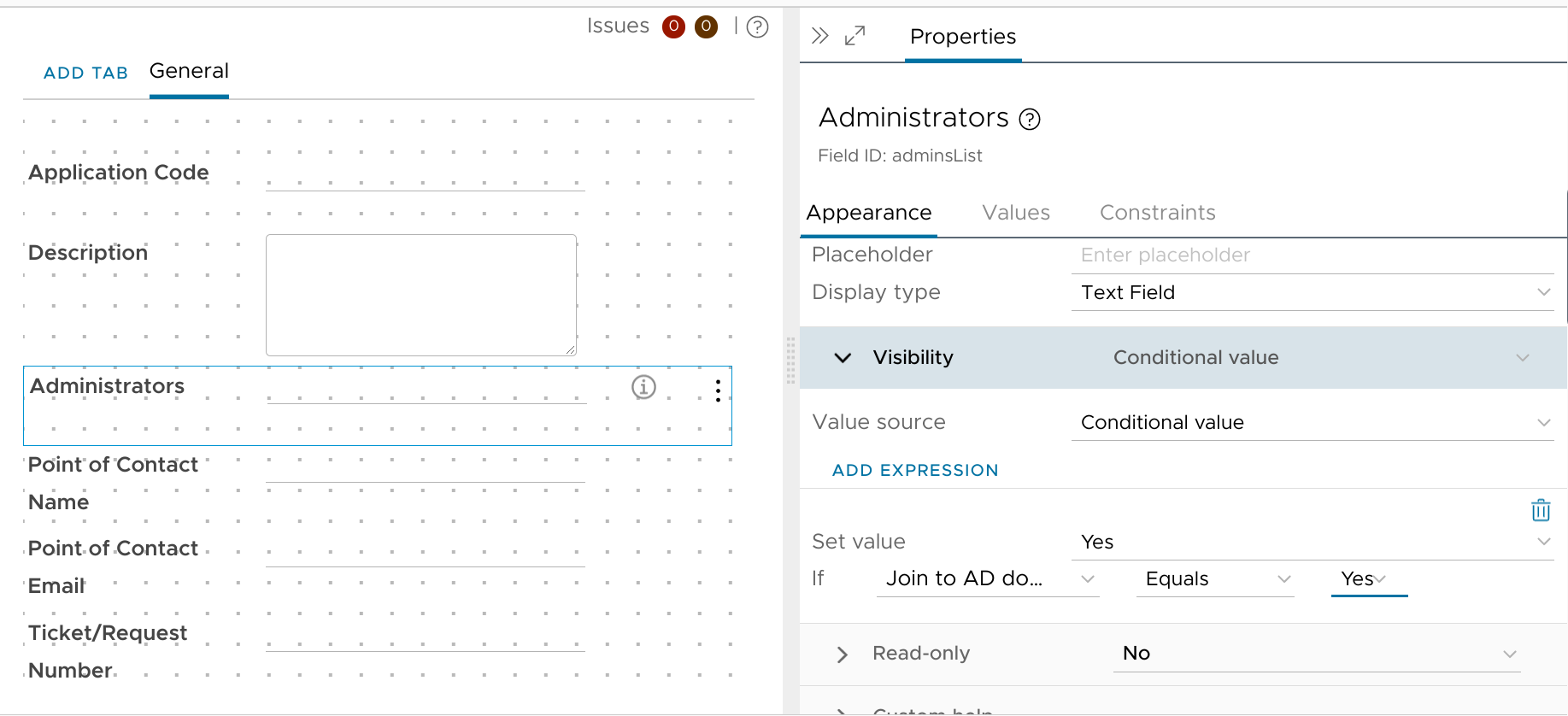1568x716 pixels.
Task: Open the Join to AD do... field dropdown
Action: coord(988,578)
